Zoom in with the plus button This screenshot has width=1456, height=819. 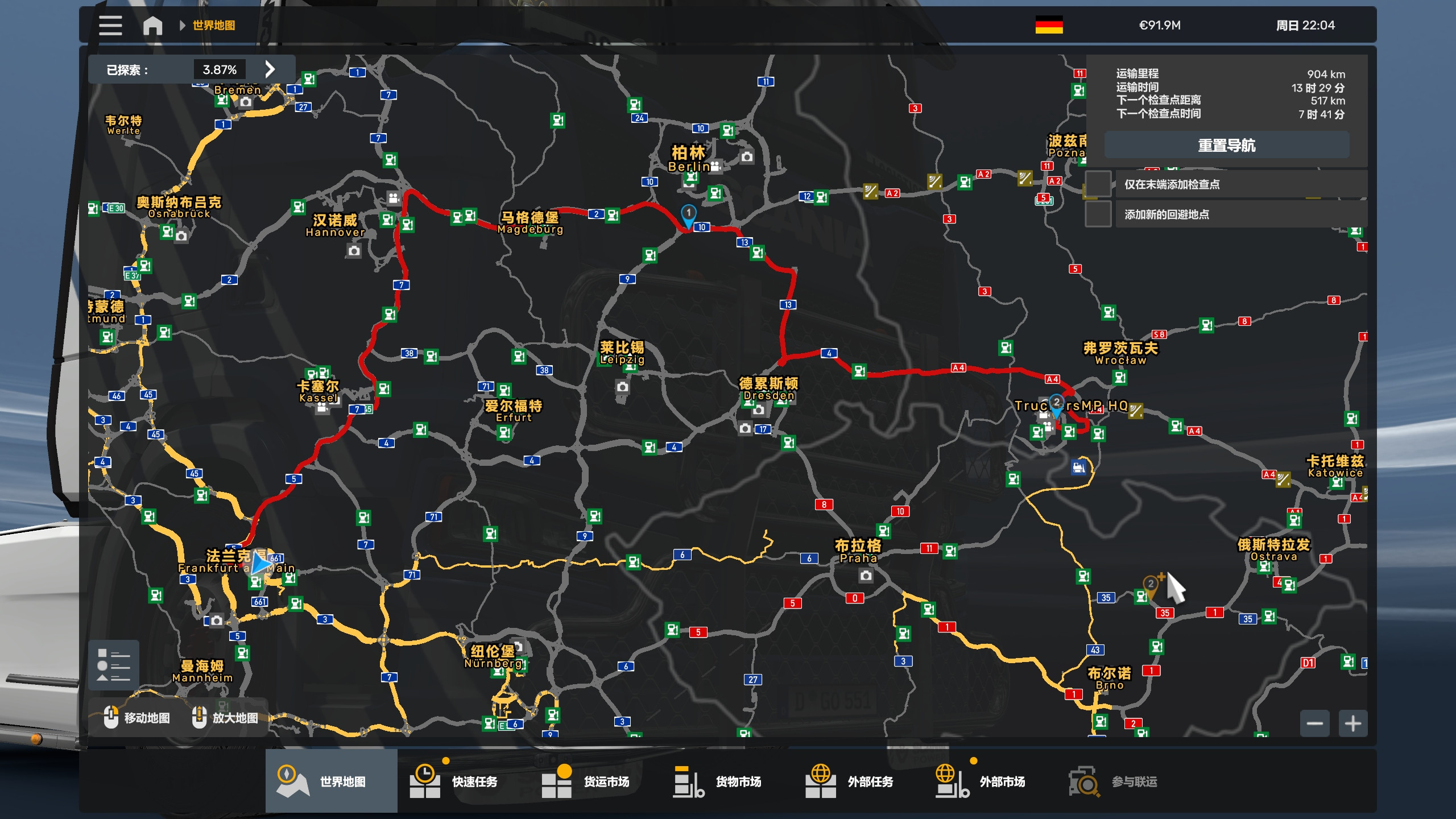1353,723
